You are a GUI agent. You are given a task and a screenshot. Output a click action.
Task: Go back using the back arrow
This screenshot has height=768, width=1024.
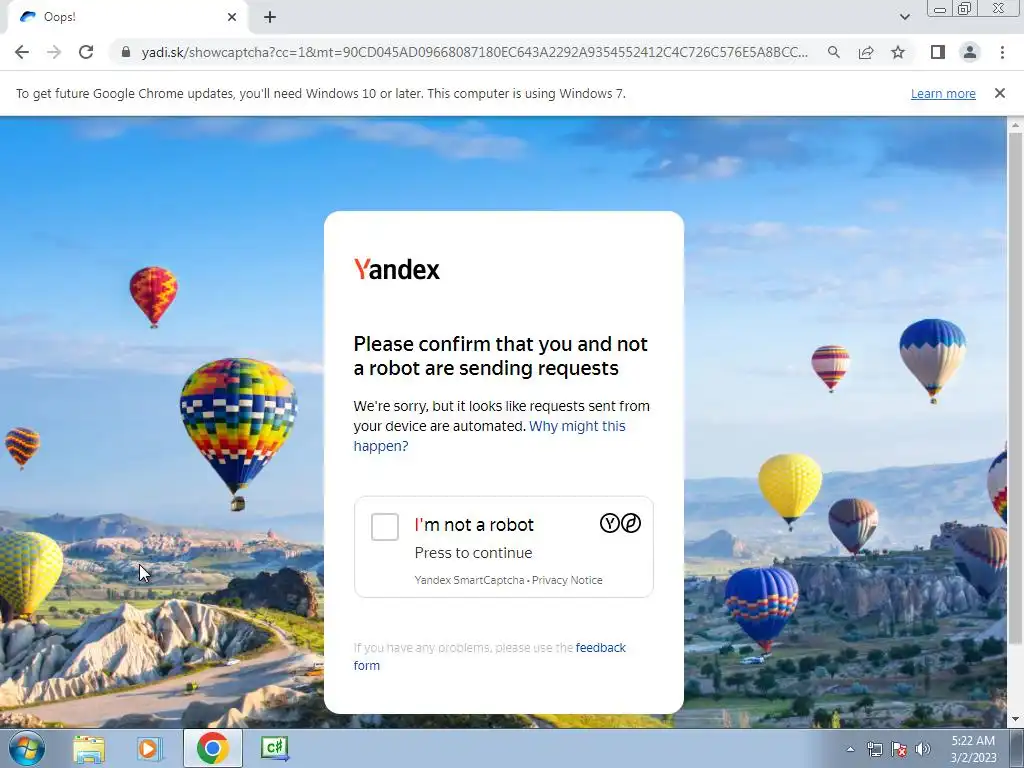[x=22, y=52]
